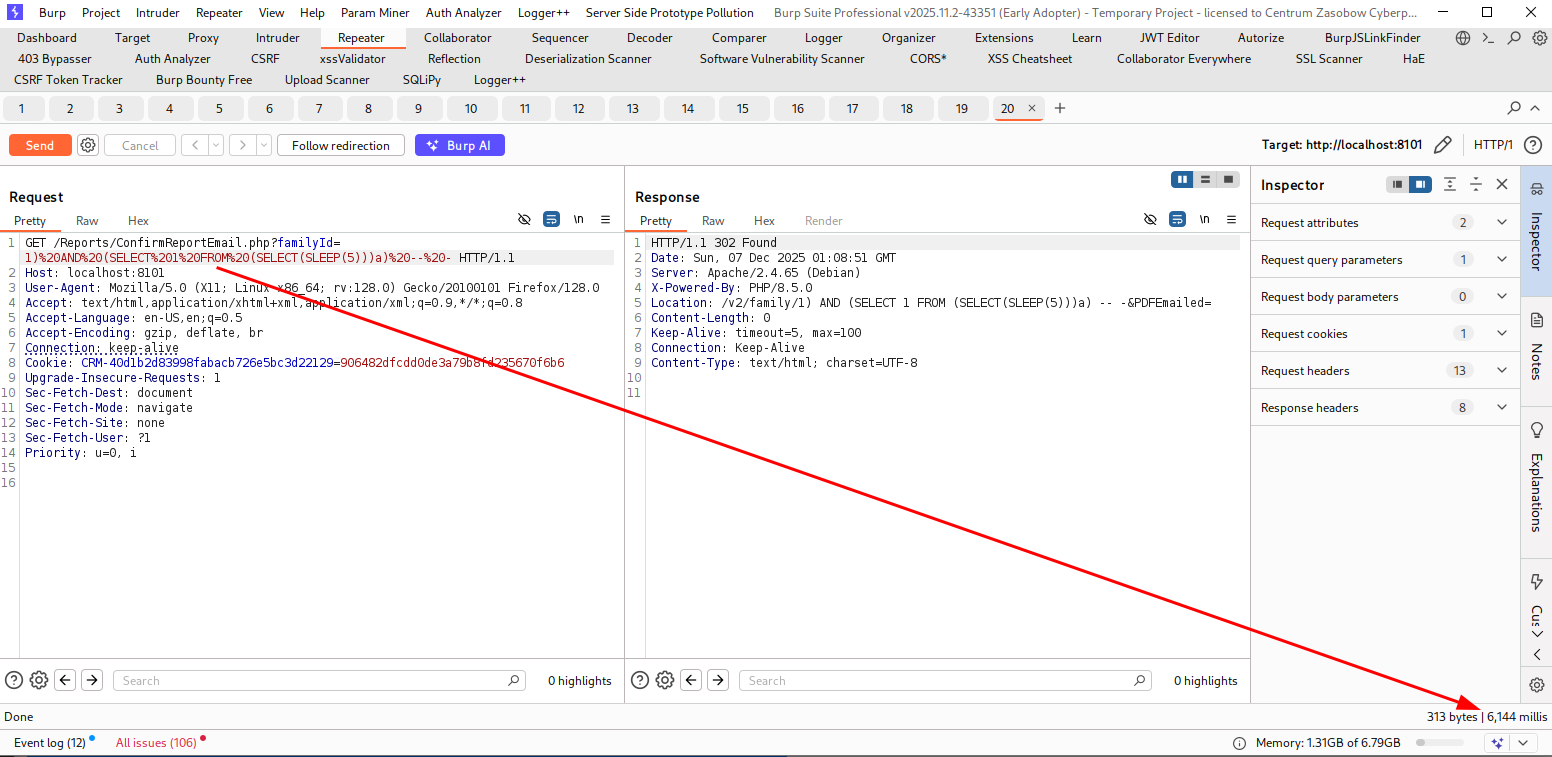This screenshot has width=1552, height=757.
Task: Toggle \n display in Request panel
Action: tap(578, 219)
